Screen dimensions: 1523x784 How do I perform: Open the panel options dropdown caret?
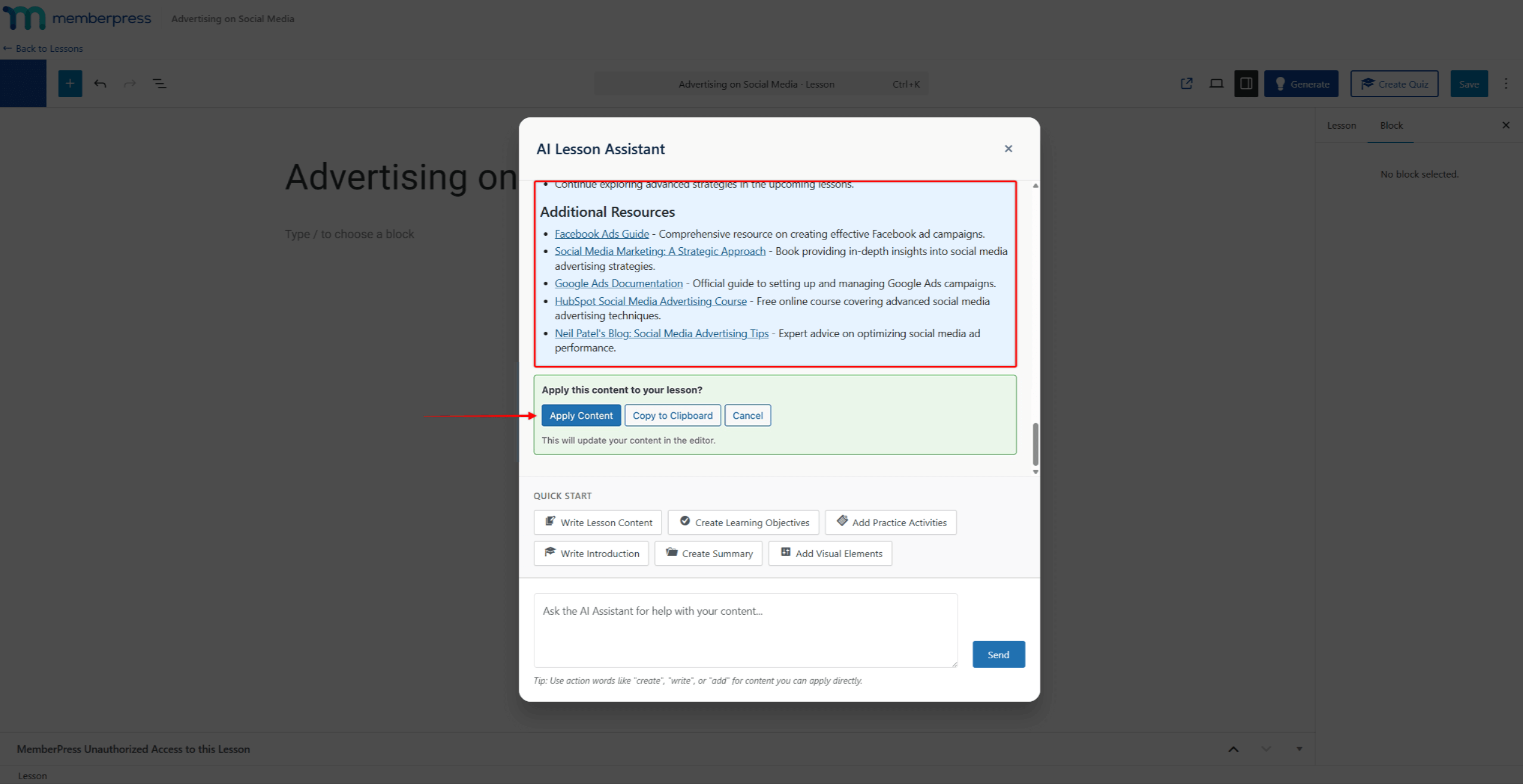[1299, 749]
